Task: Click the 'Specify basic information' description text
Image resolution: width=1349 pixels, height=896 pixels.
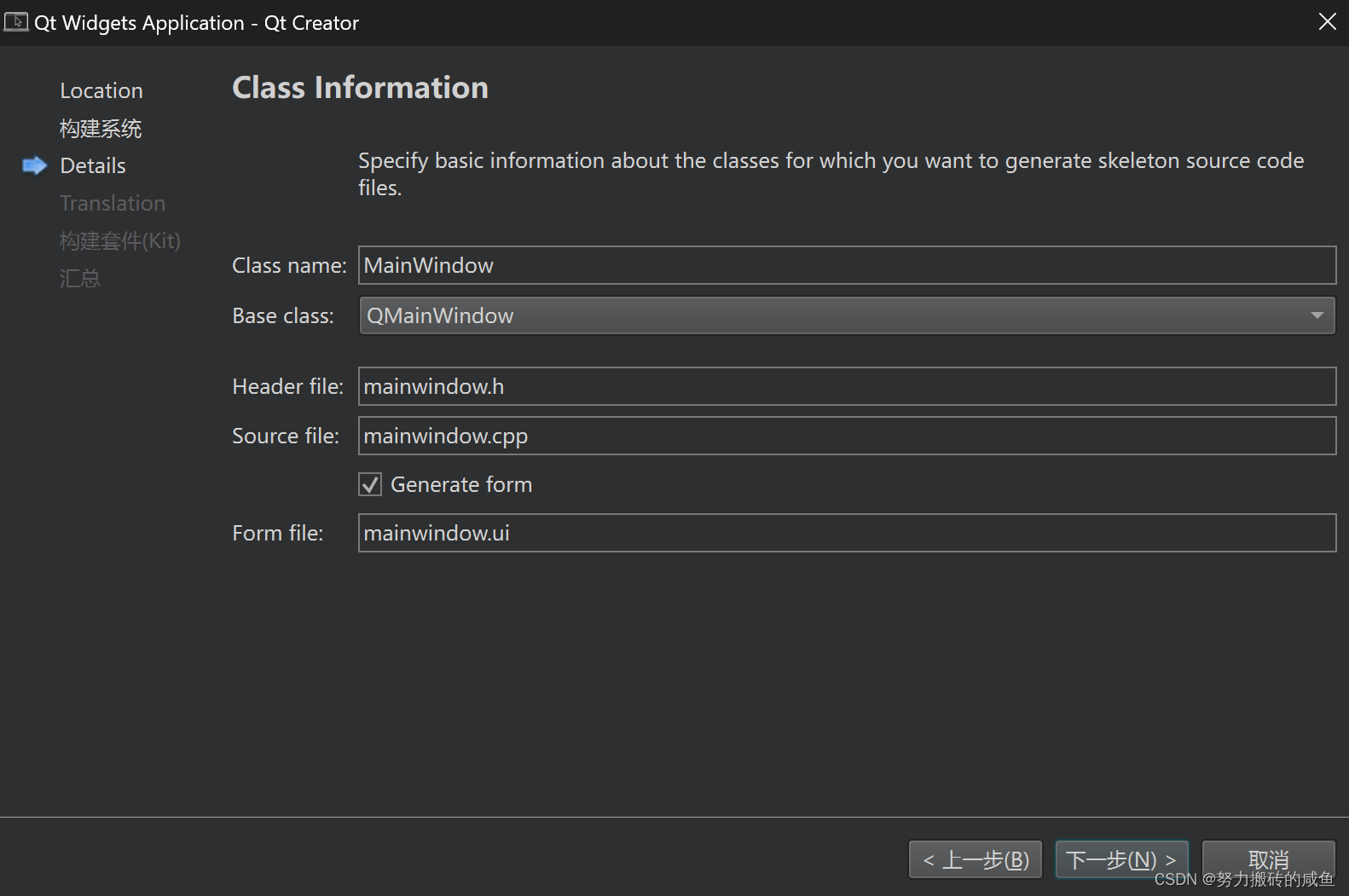Action: coord(831,174)
